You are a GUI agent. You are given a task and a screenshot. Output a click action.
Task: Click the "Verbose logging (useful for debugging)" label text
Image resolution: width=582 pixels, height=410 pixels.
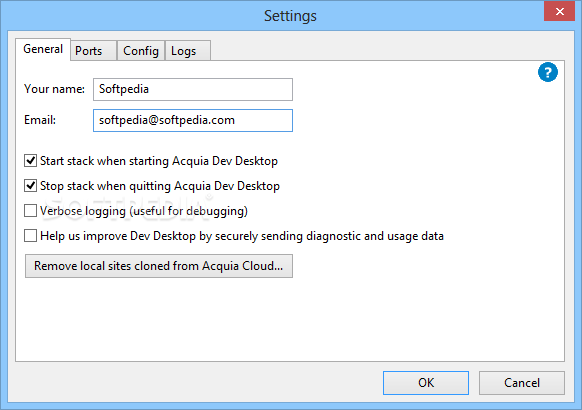click(x=144, y=211)
